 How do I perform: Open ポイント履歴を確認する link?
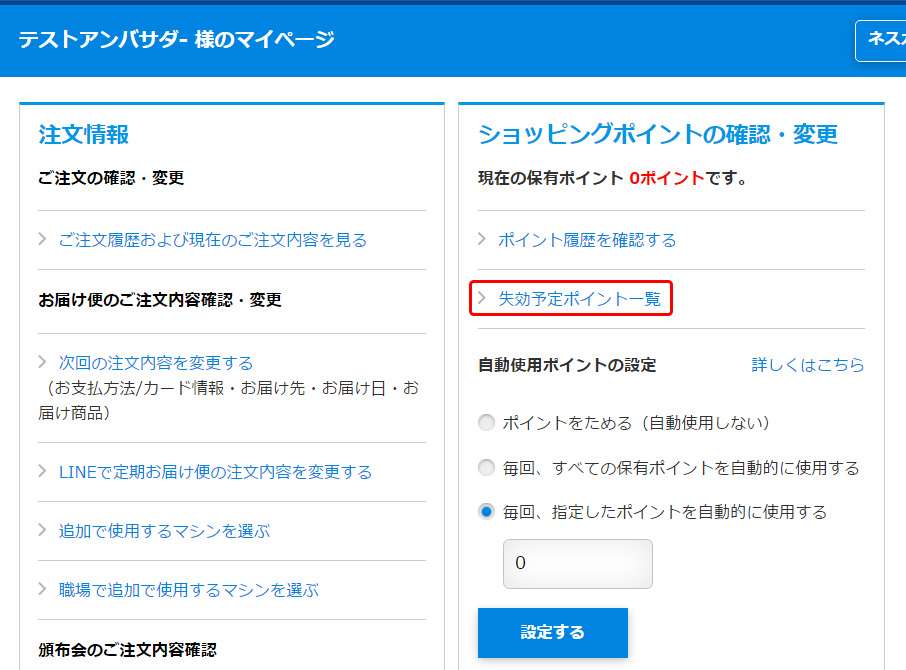click(x=587, y=240)
